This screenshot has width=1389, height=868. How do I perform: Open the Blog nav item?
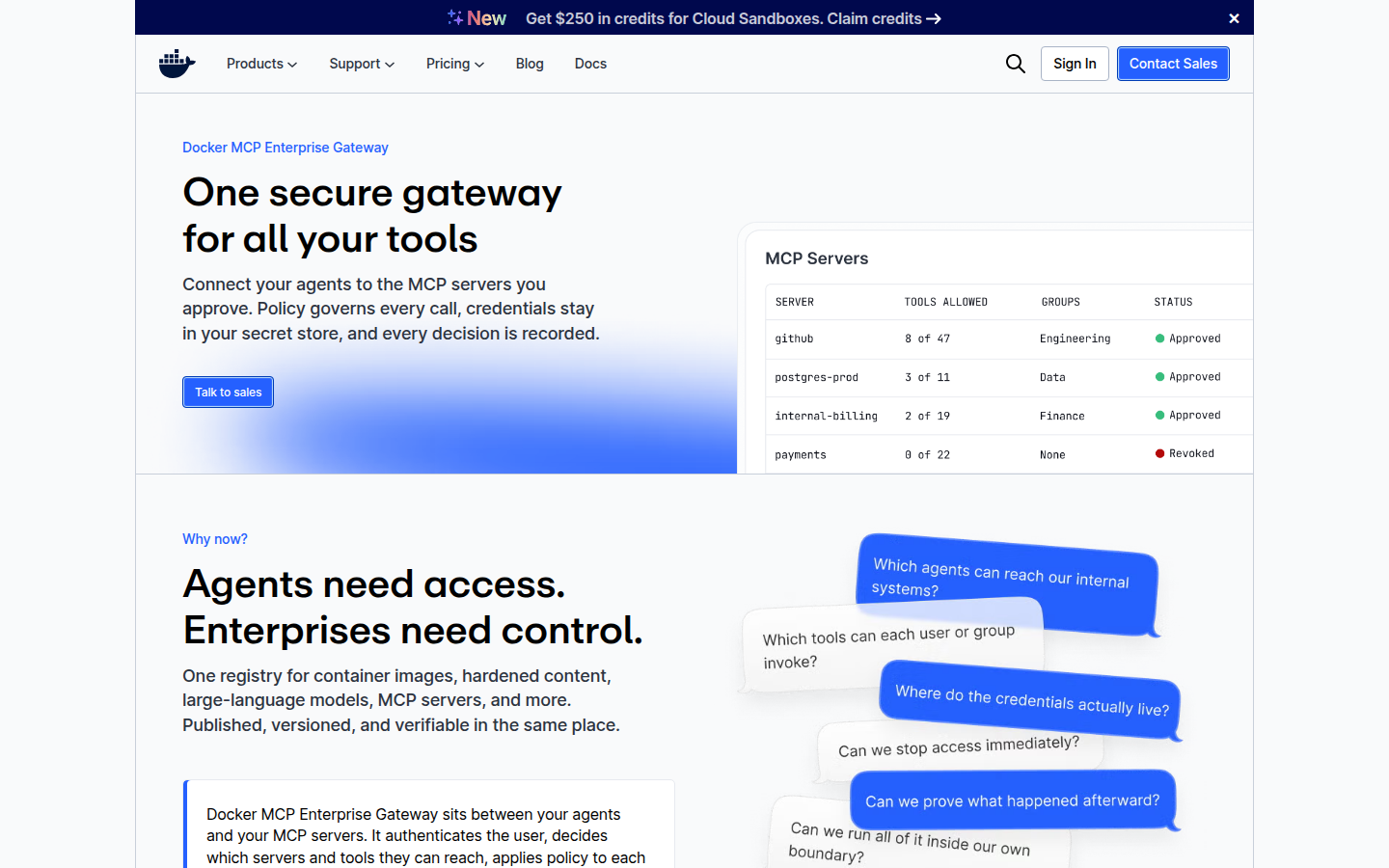530,64
